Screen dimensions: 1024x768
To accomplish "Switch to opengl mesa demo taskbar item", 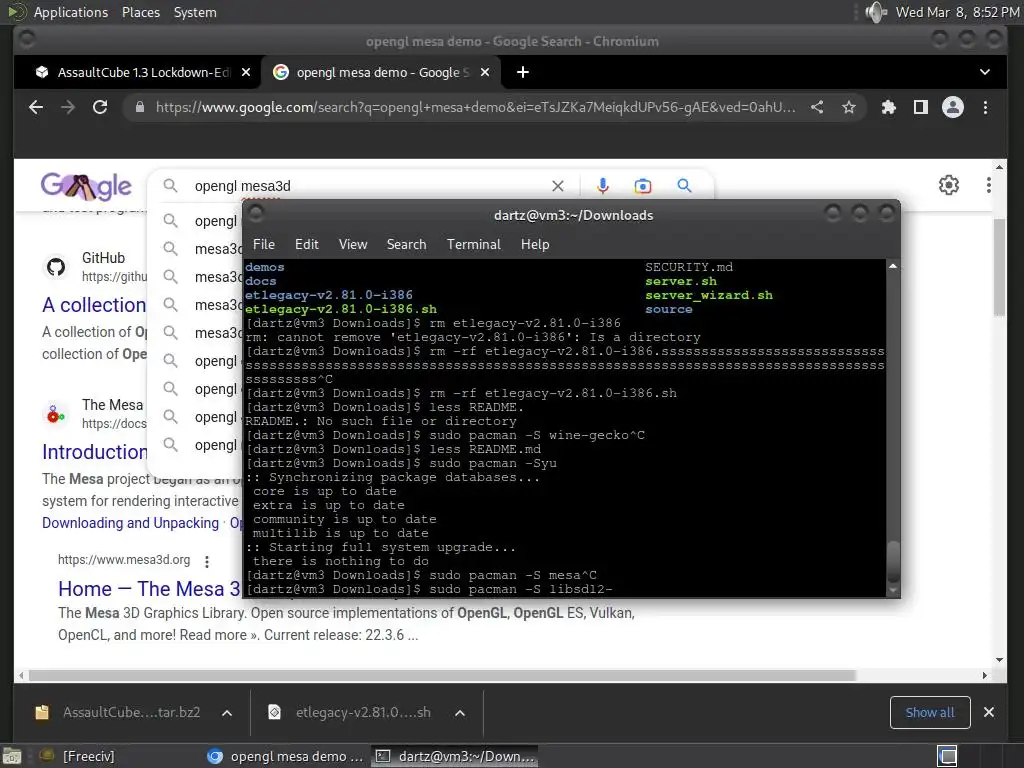I will (x=285, y=756).
